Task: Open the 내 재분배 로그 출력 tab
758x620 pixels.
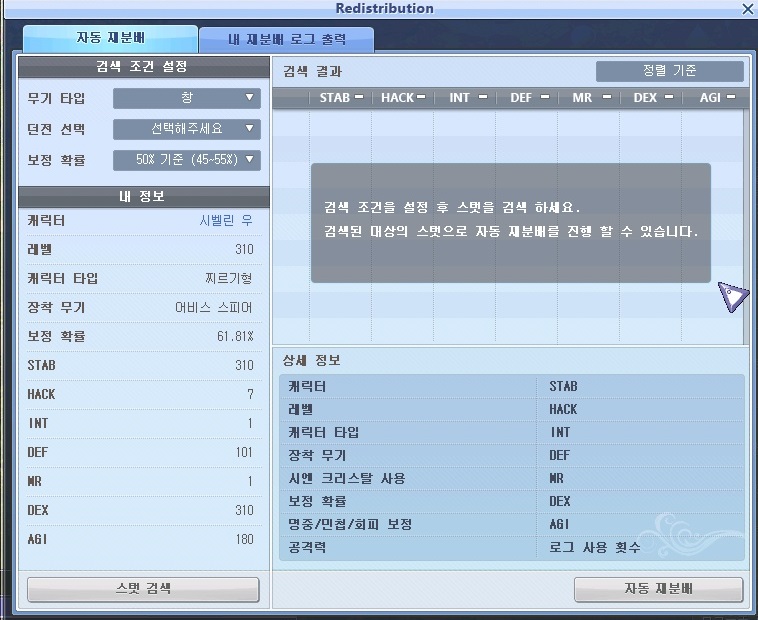Action: 286,40
